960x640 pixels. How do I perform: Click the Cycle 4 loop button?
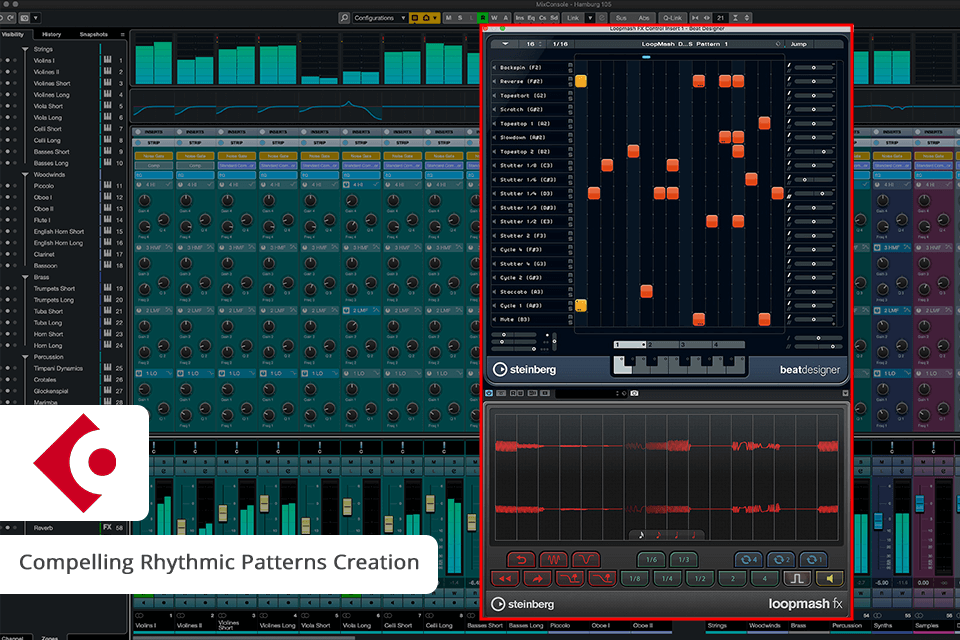(x=749, y=560)
